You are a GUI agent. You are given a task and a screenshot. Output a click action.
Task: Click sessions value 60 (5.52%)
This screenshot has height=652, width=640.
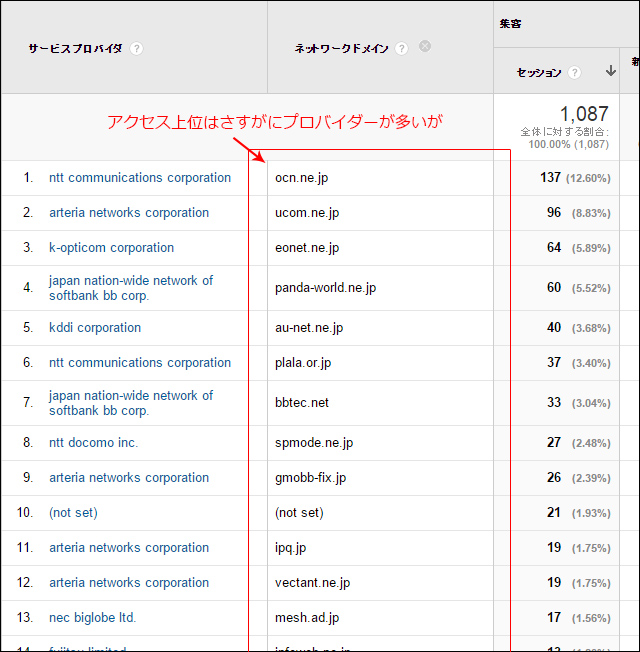click(x=578, y=288)
